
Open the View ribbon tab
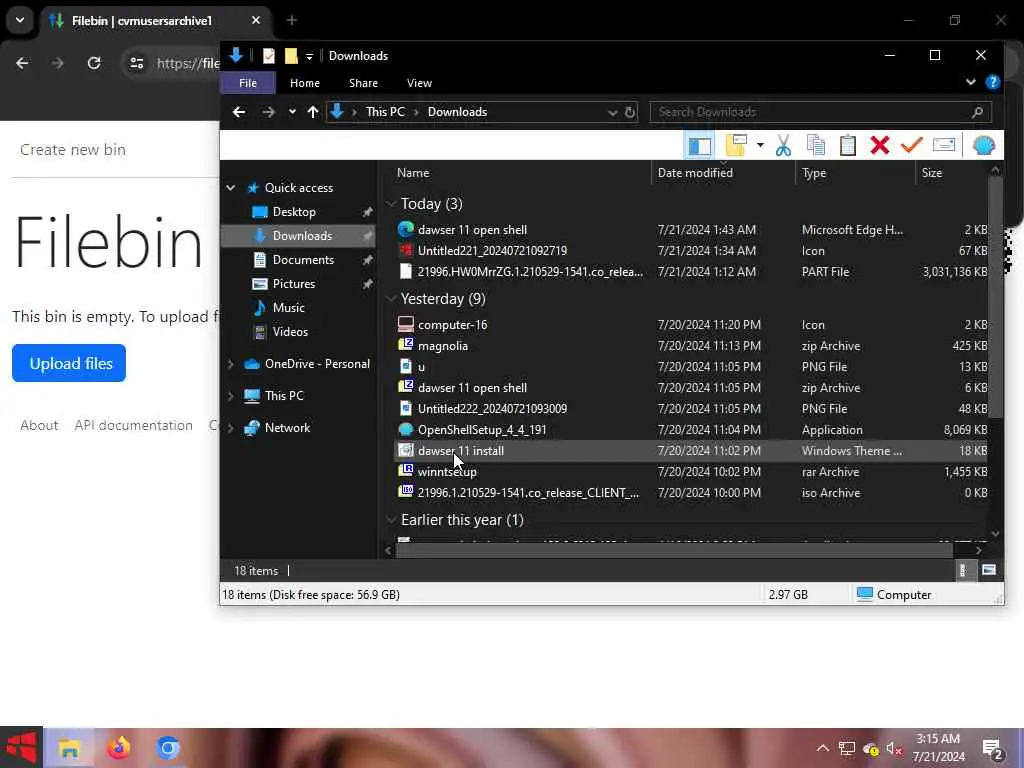click(x=419, y=83)
